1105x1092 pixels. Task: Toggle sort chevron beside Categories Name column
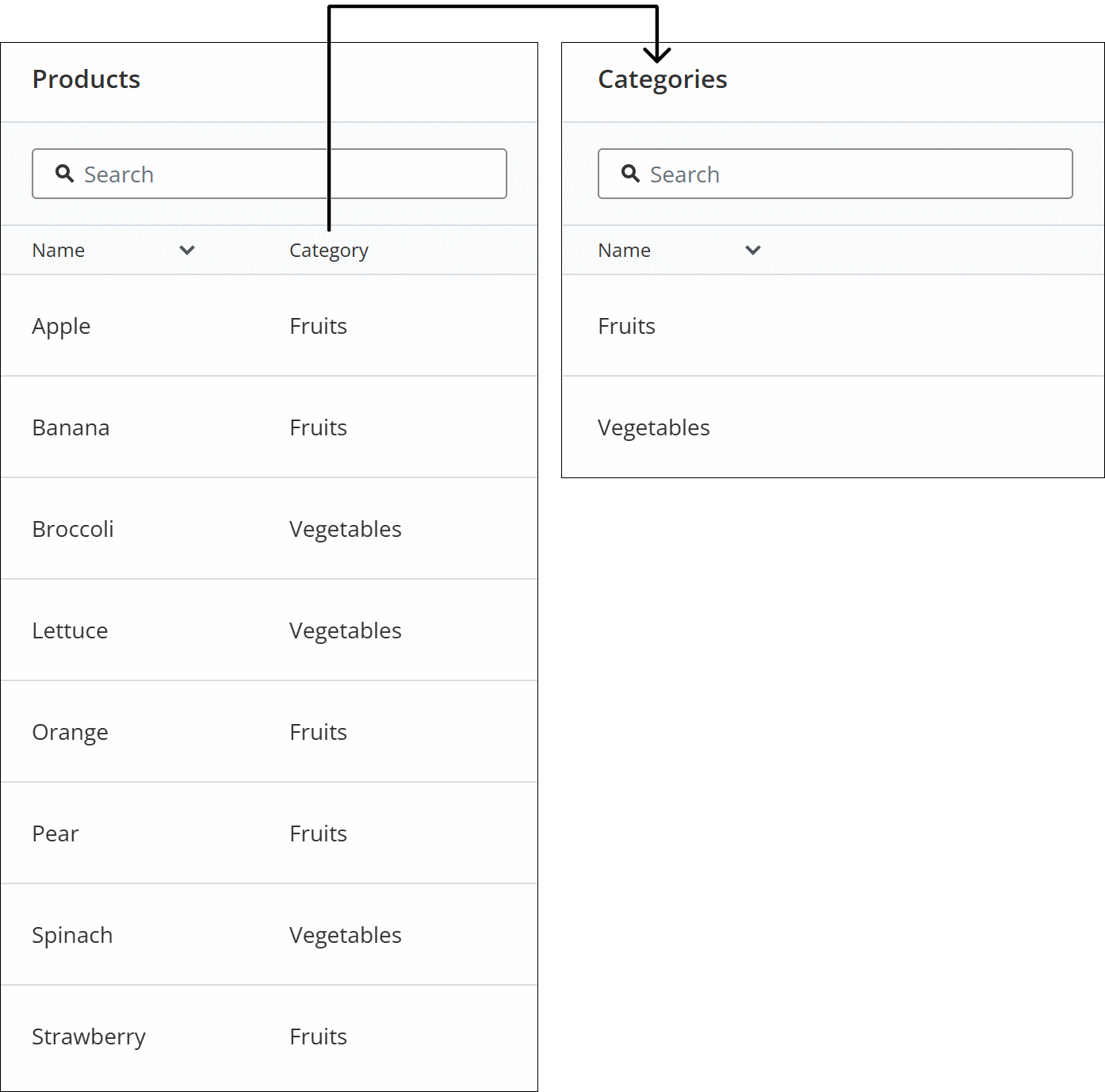[x=753, y=251]
